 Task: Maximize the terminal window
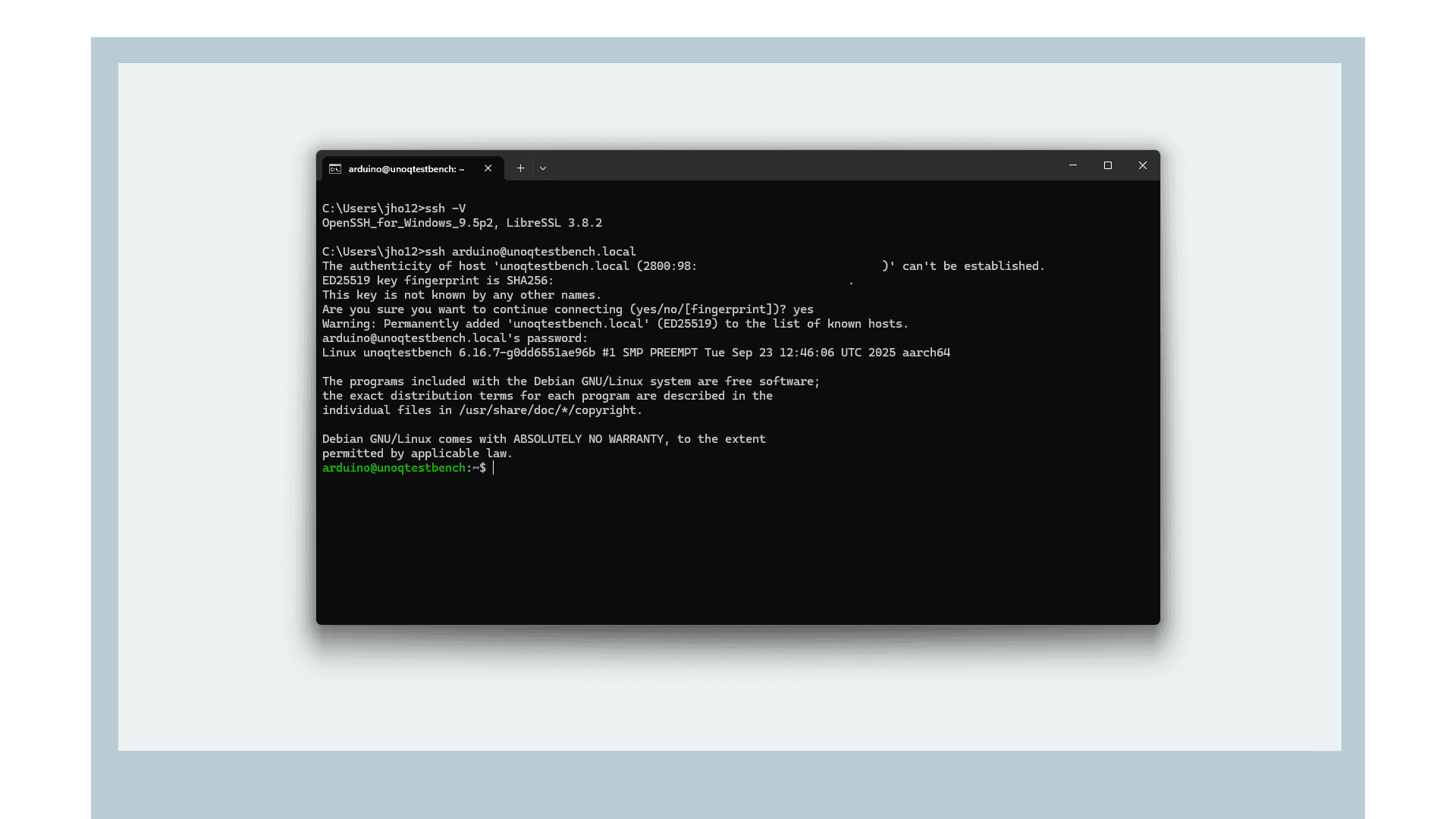click(x=1107, y=165)
